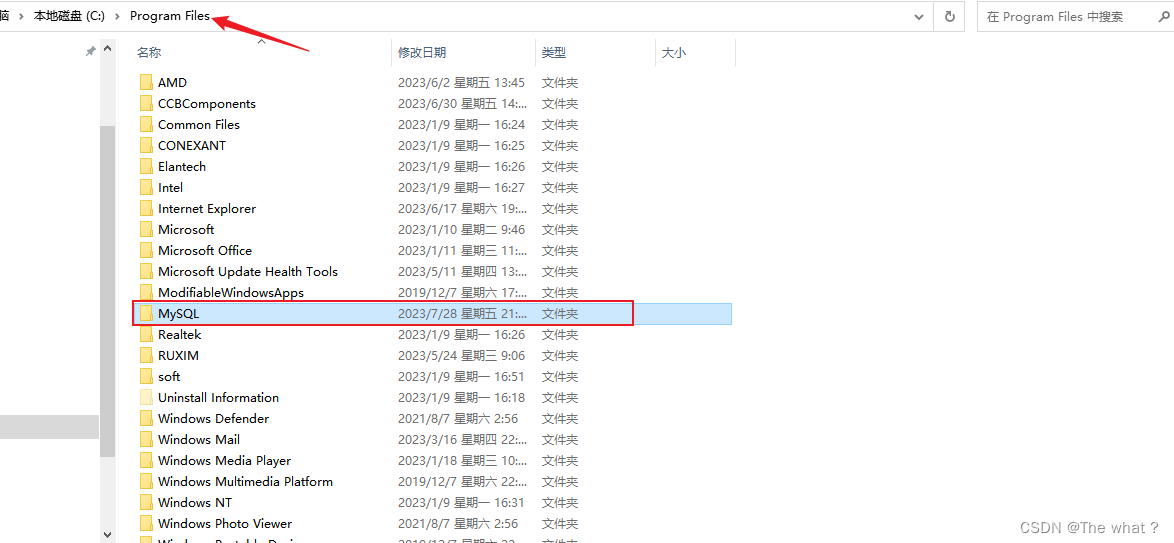Click the navigation pane scrollbar up arrow

click(107, 50)
